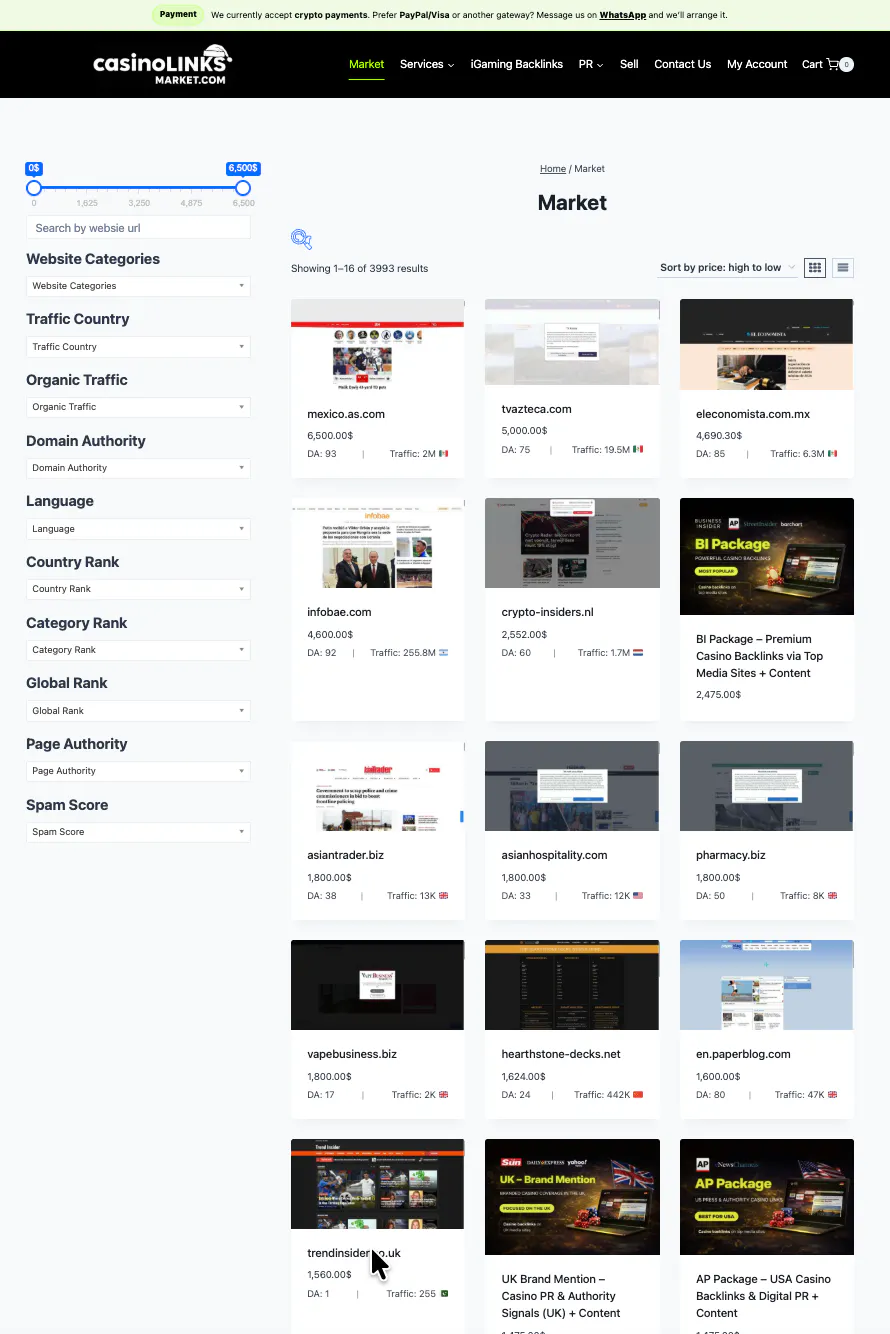Click the trendinsider thumbnail image
This screenshot has width=890, height=1334.
377,1184
